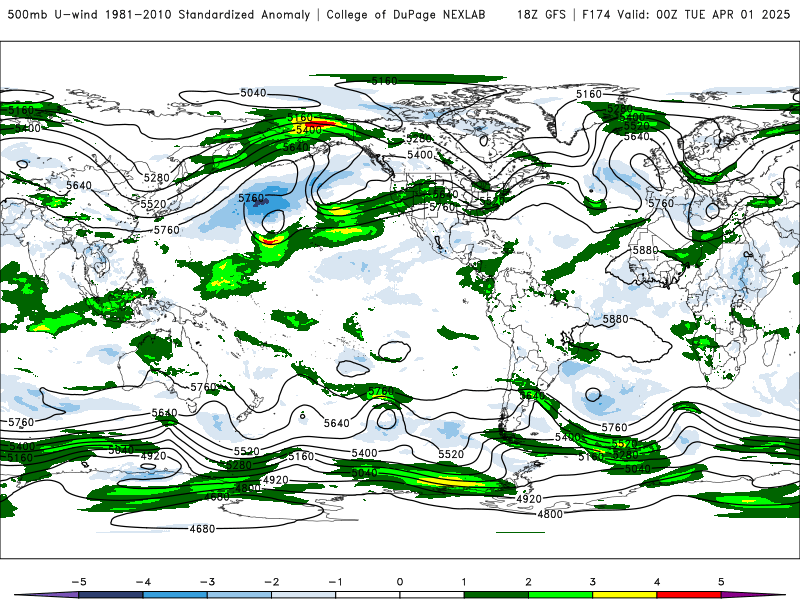
Task: Click 'F174 Valid: 00Z TUE APR 01 2025'
Action: [686, 14]
